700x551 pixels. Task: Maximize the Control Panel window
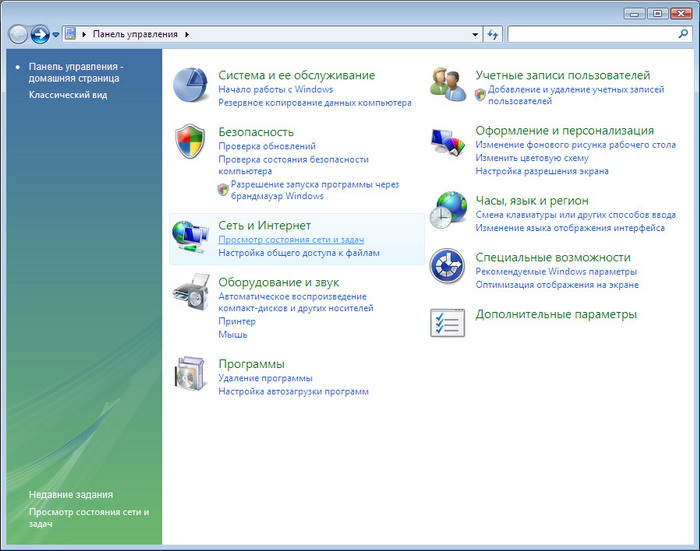pyautogui.click(x=658, y=14)
